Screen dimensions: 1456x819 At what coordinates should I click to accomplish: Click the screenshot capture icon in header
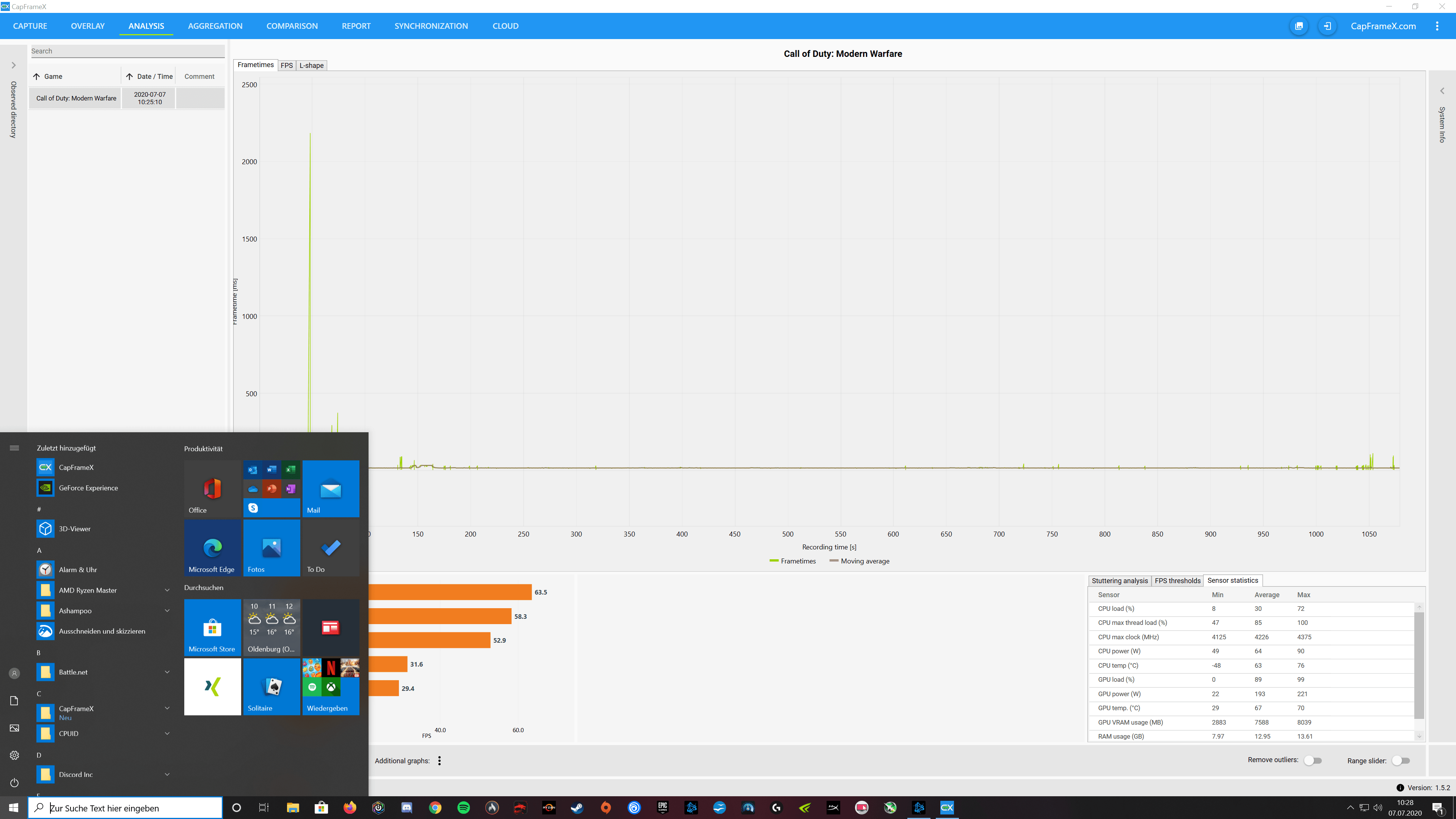1299,26
